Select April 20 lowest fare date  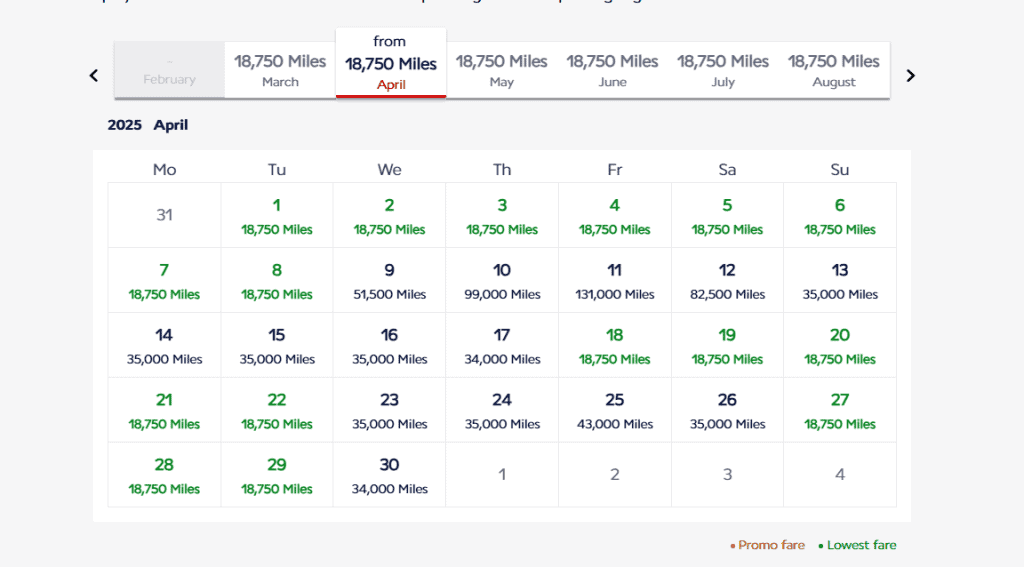pos(839,345)
